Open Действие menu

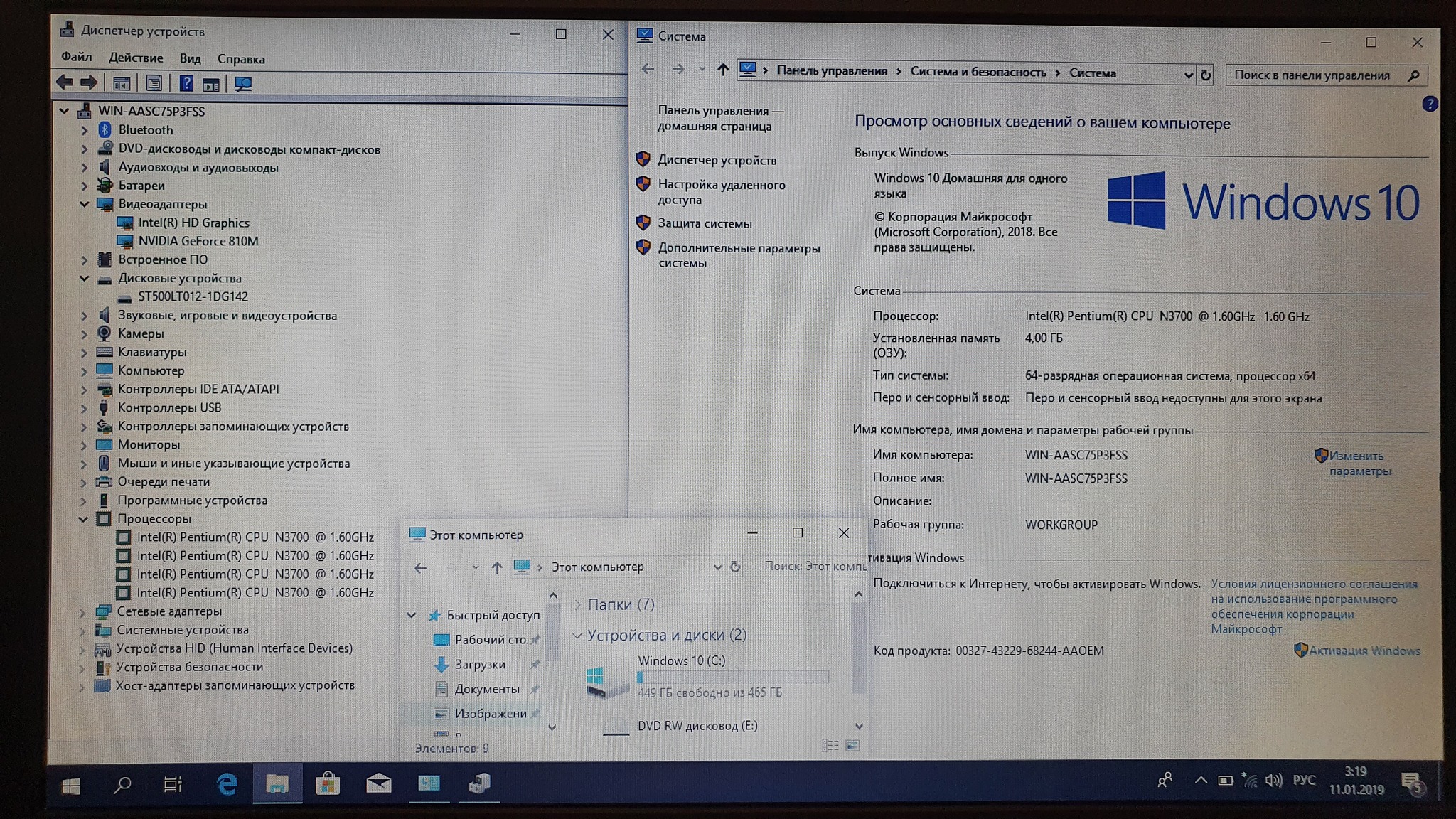[x=135, y=58]
